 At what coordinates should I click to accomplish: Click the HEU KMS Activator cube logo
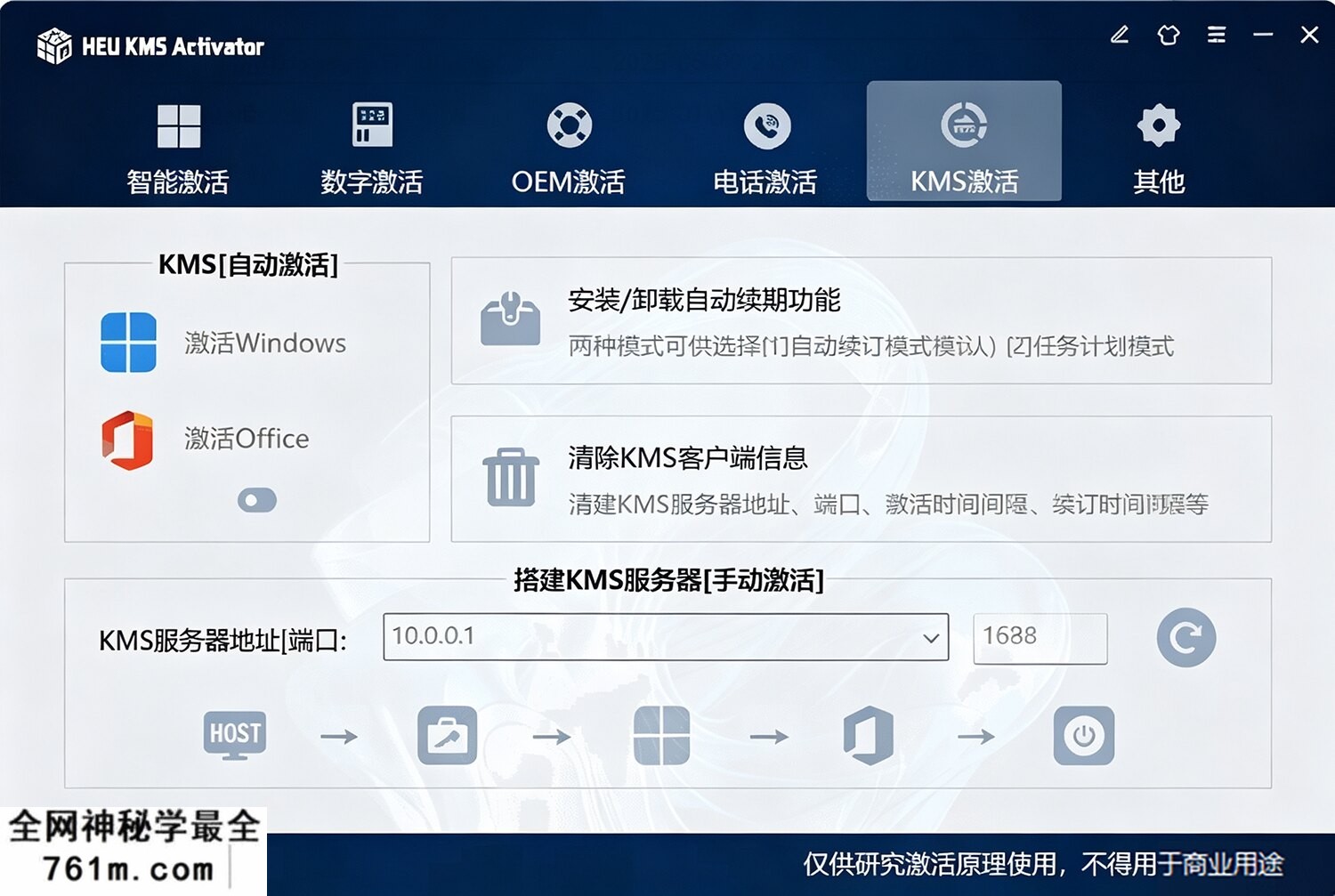point(54,45)
